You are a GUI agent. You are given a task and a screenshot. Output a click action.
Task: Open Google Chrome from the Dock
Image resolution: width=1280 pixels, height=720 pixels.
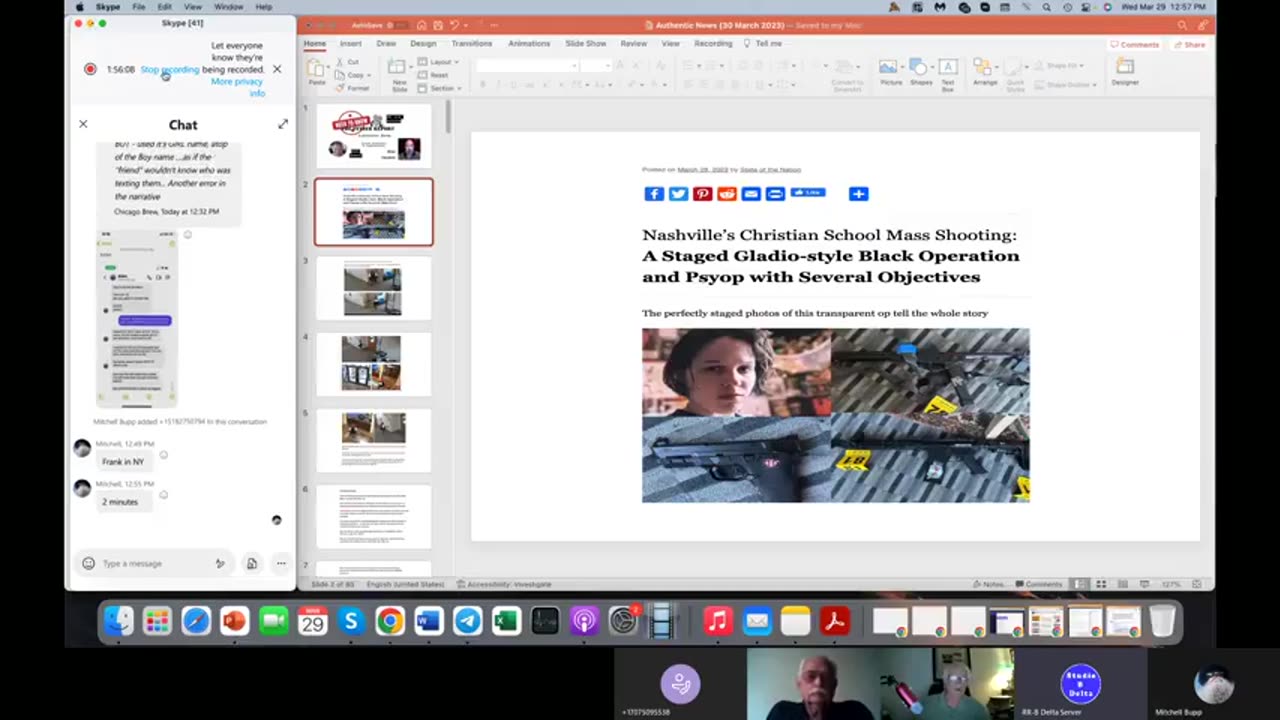pyautogui.click(x=390, y=622)
